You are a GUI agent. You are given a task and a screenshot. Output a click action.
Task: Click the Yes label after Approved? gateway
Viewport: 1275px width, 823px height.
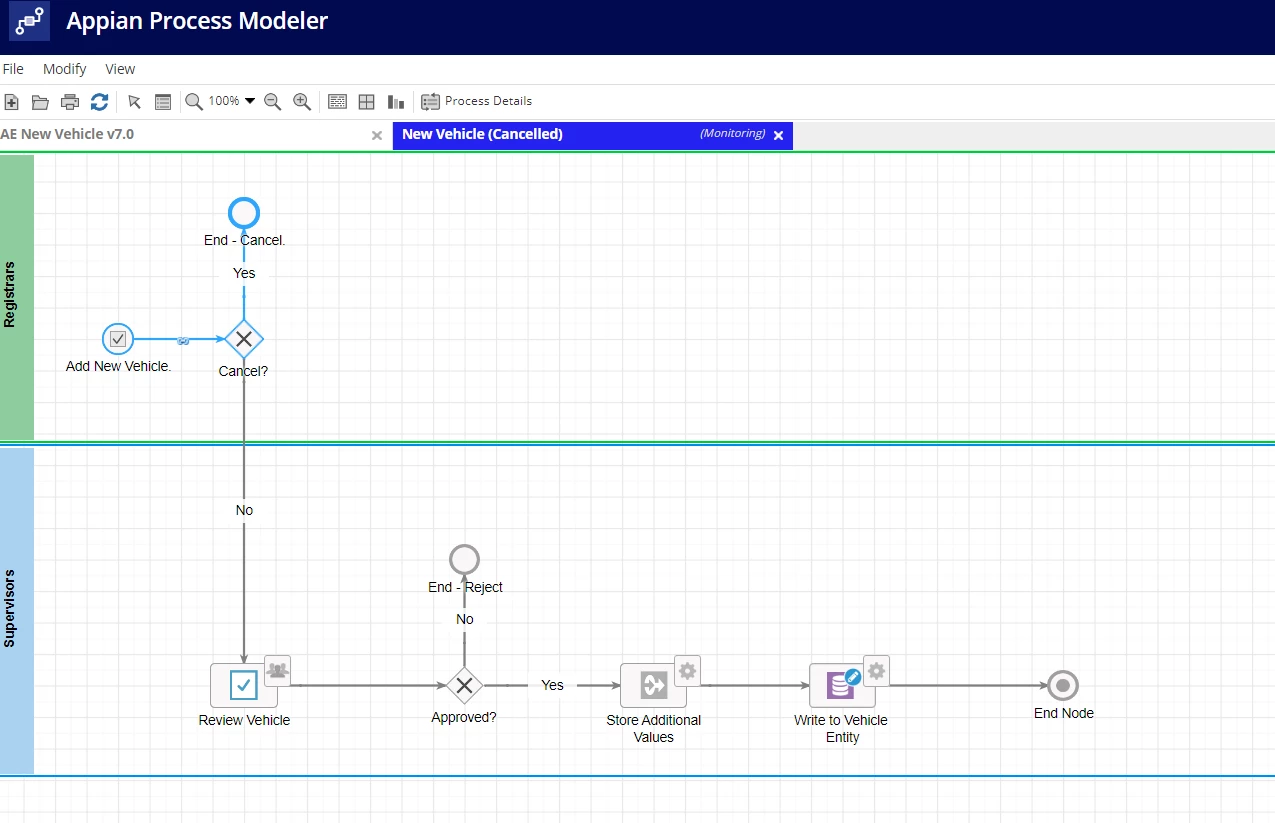point(552,685)
